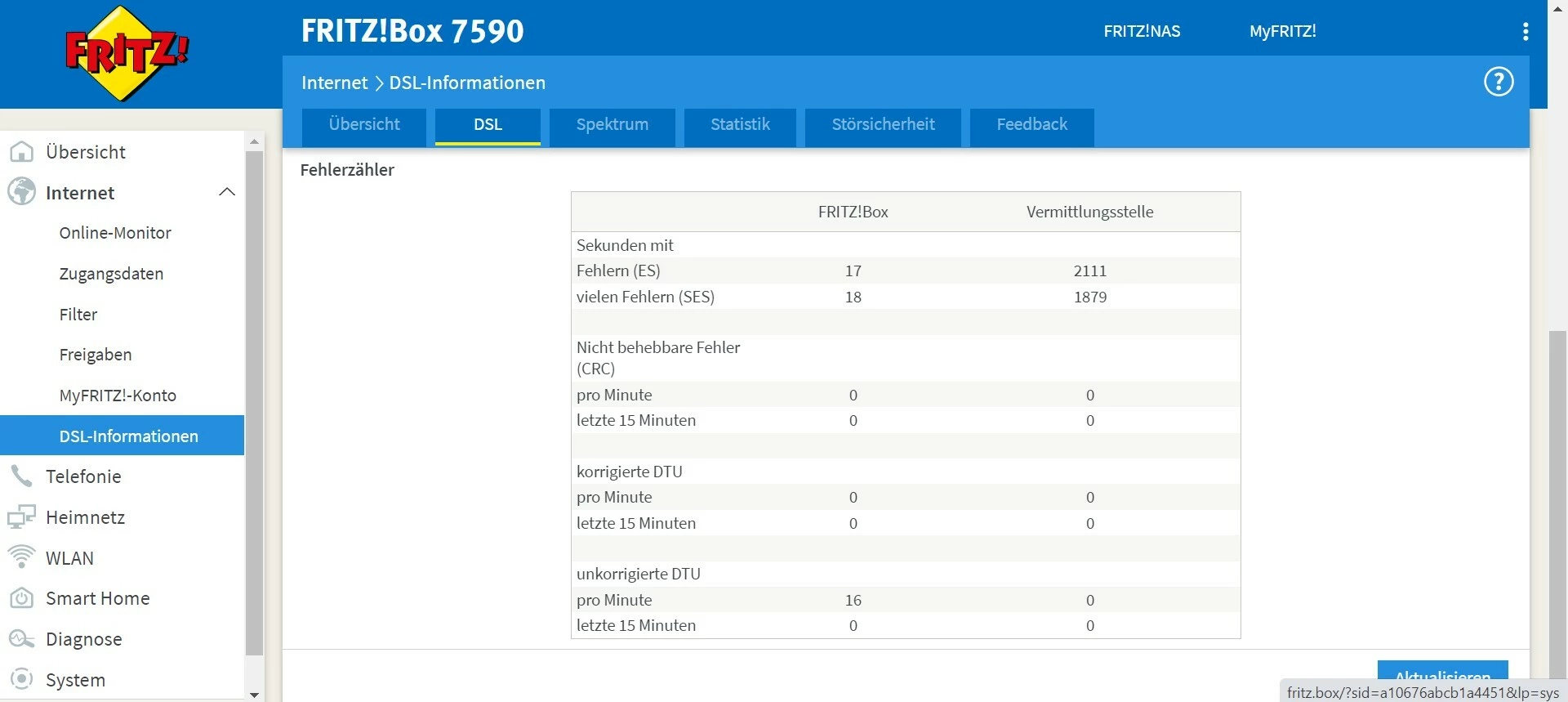Click the Vermittlungsstelle column header
1568x702 pixels.
[x=1090, y=212]
